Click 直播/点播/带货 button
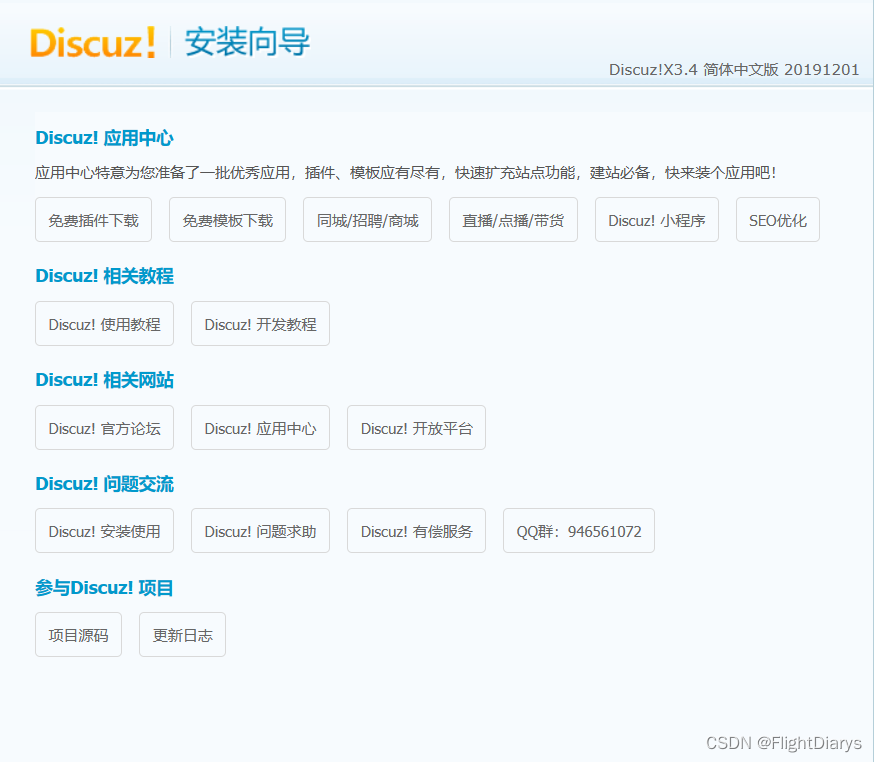 point(513,220)
